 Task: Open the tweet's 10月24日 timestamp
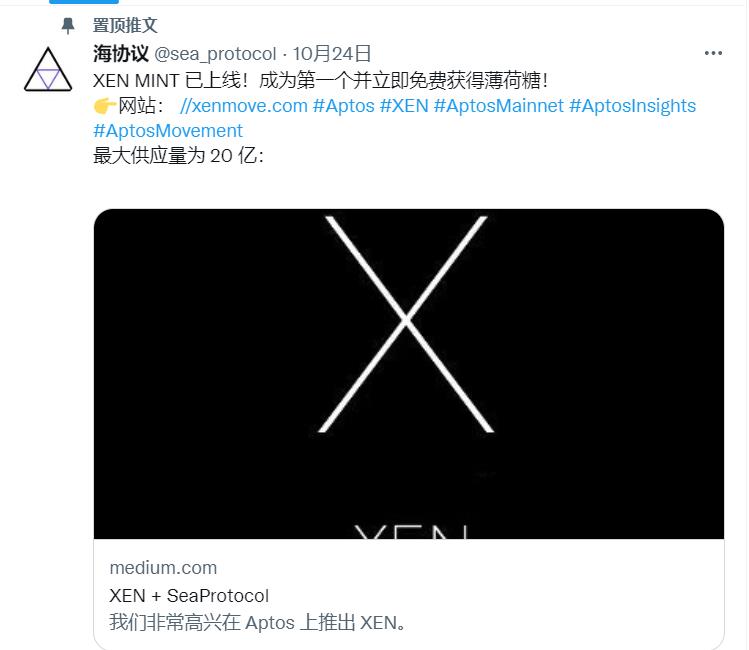click(332, 53)
